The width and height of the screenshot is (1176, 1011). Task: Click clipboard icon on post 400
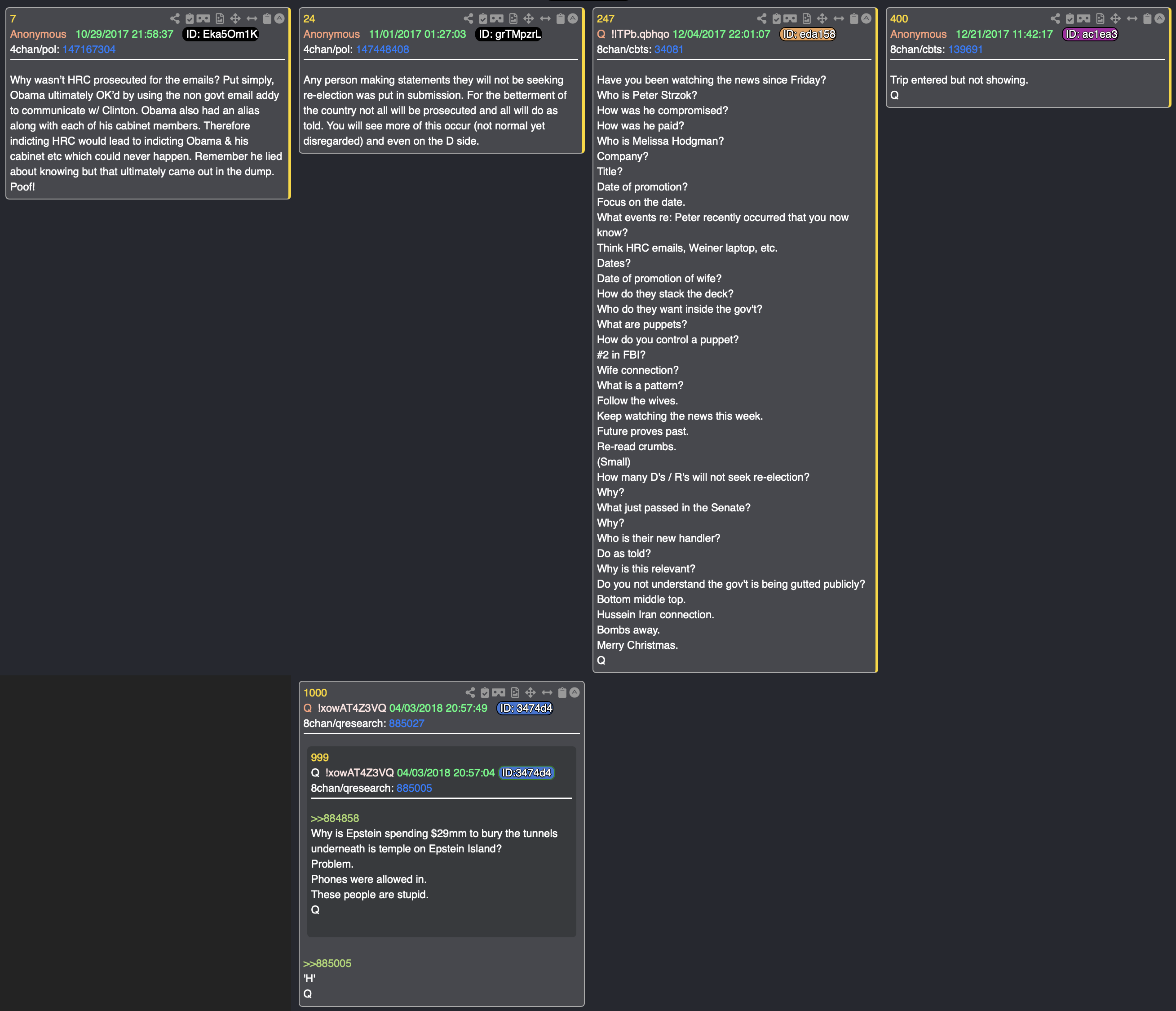1147,19
